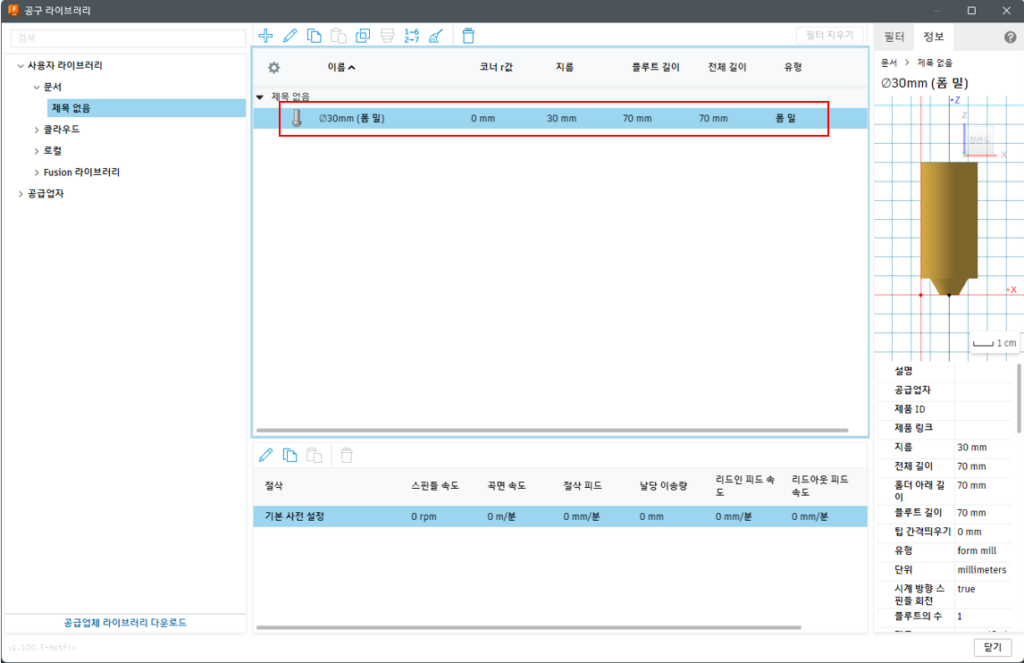The image size is (1024, 663).
Task: Copy preset using lower toolbar copy icon
Action: tap(290, 455)
